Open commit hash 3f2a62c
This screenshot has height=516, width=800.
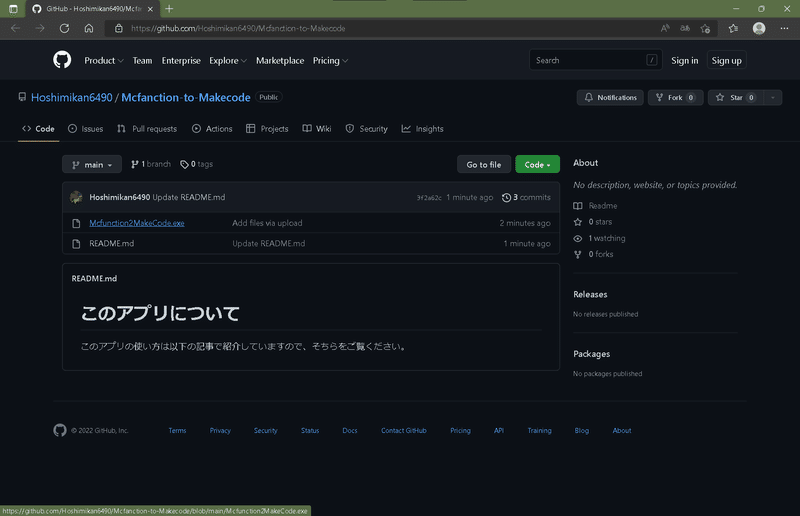pos(429,198)
